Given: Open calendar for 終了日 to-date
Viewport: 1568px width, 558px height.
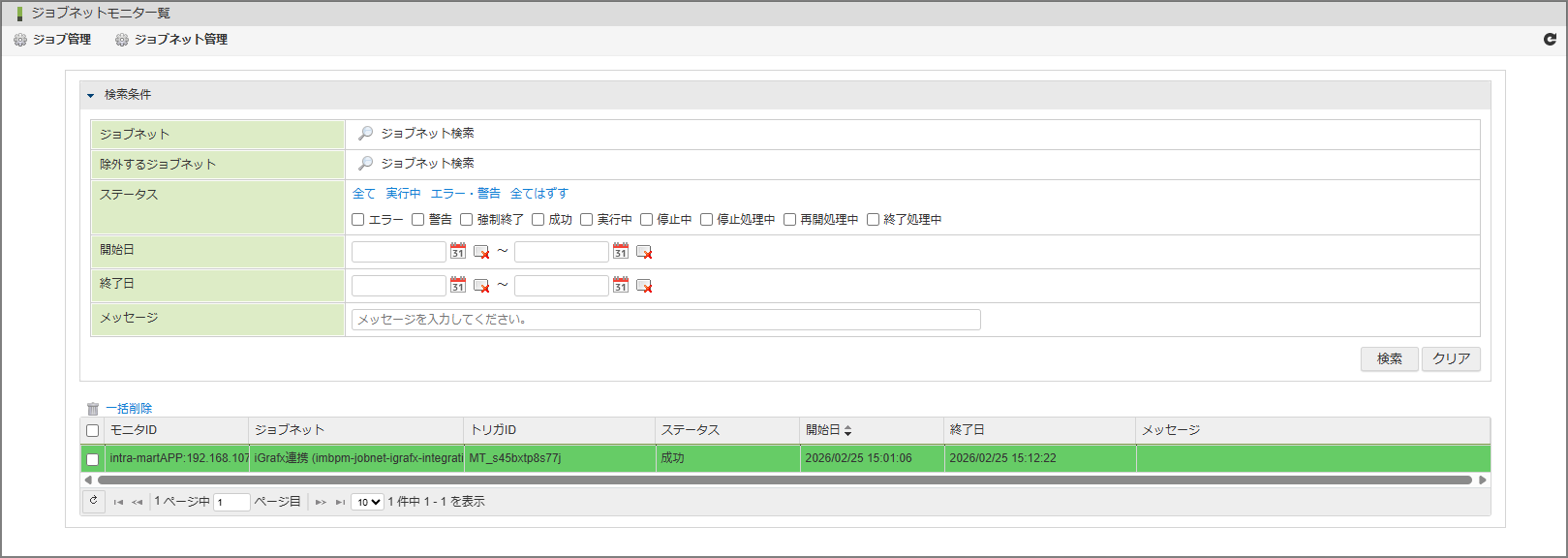Looking at the screenshot, I should click(621, 286).
